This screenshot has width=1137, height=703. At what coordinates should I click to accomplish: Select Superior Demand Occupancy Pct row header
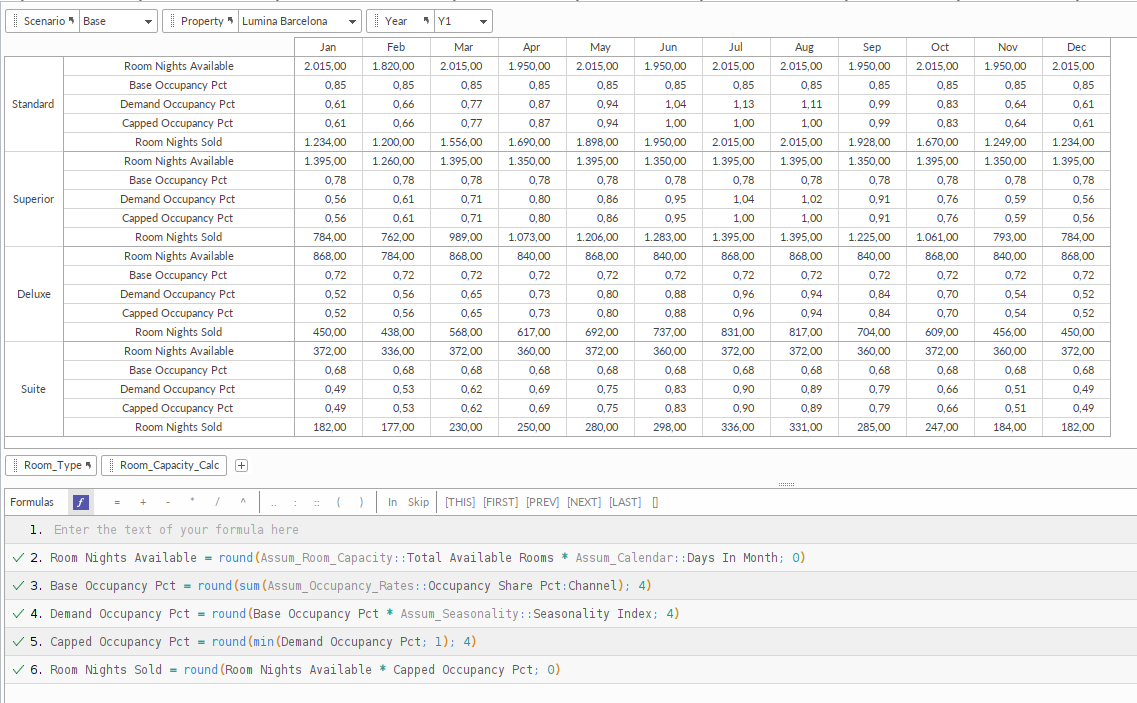(x=178, y=199)
